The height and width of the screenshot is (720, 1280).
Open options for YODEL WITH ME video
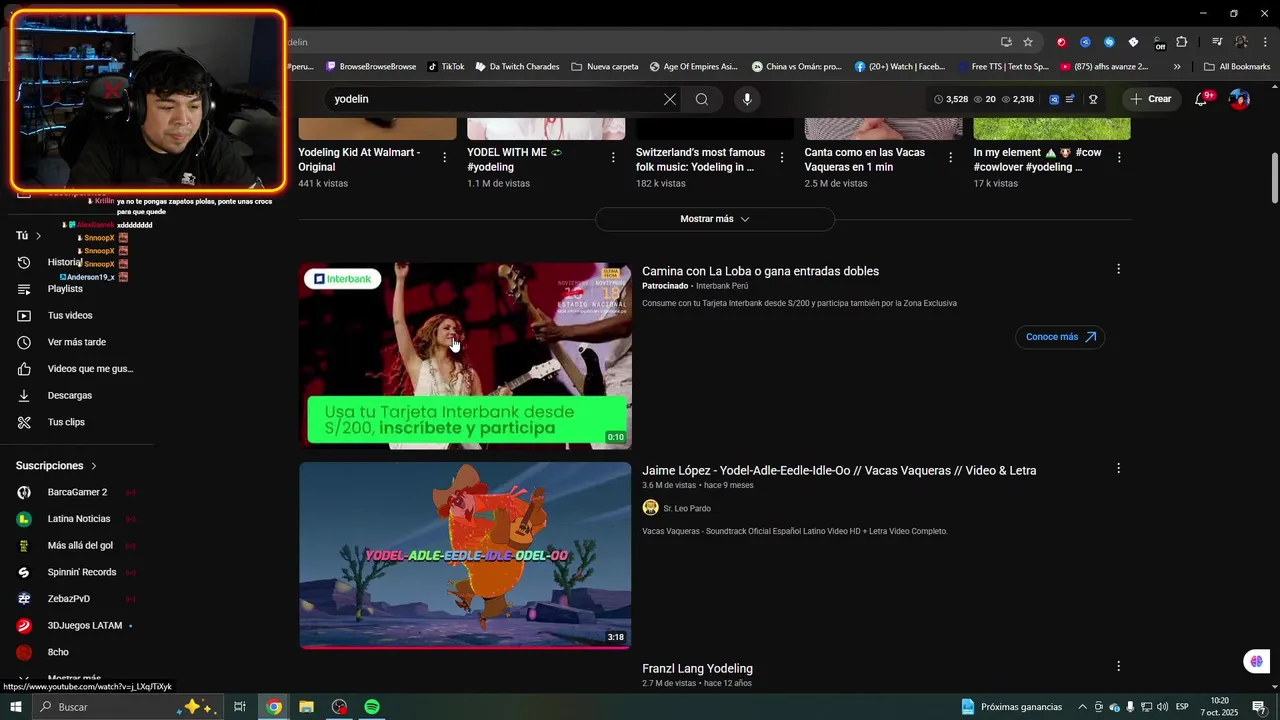click(613, 157)
